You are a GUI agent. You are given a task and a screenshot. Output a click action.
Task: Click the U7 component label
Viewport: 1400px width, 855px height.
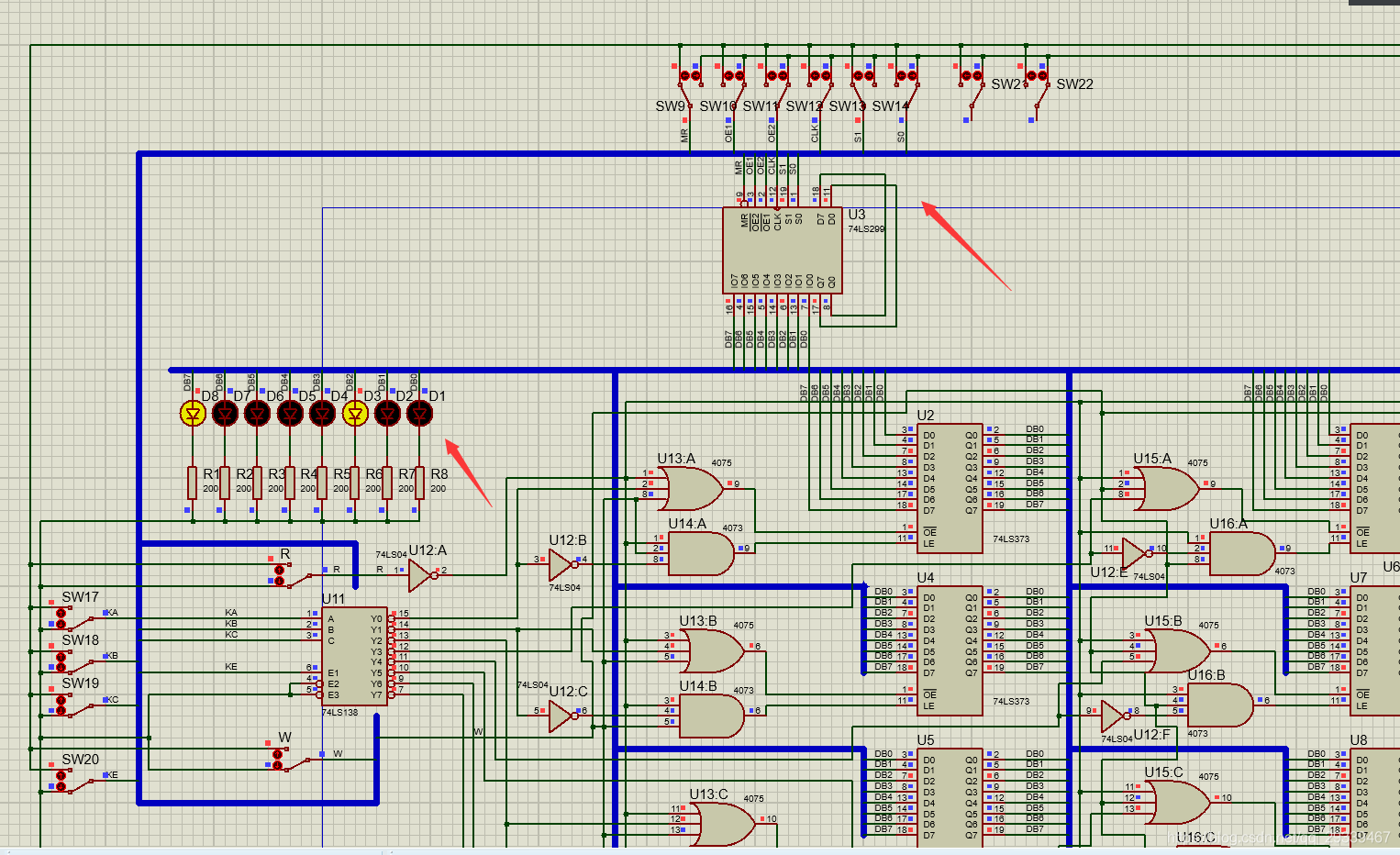1359,578
